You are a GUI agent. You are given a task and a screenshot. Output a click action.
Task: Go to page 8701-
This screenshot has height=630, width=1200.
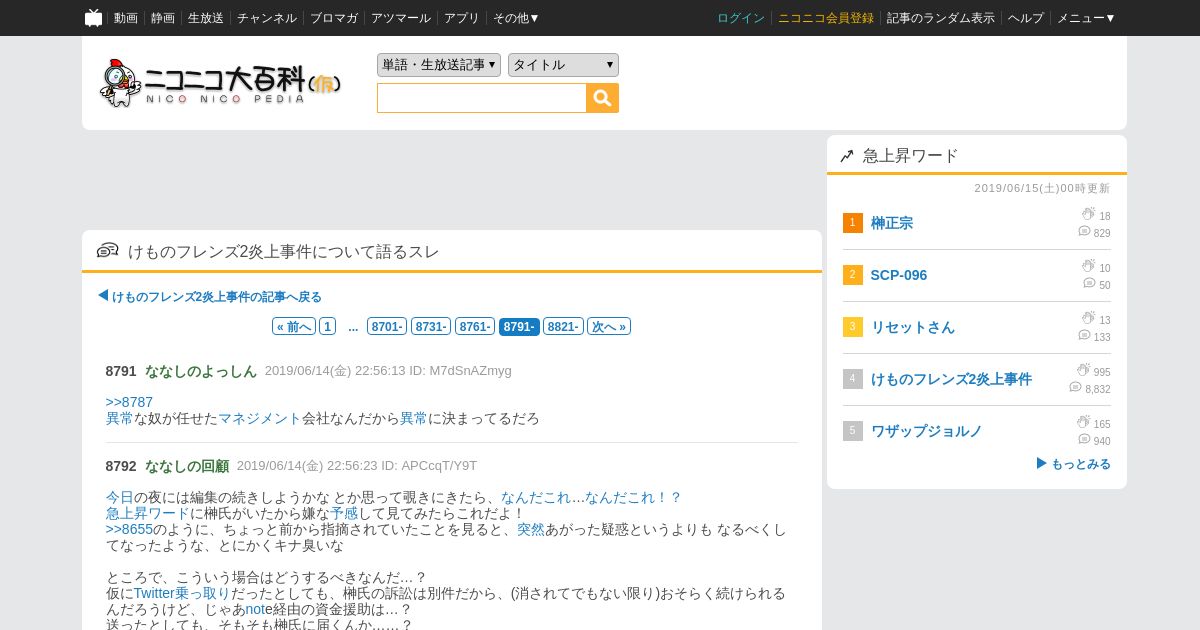[387, 327]
